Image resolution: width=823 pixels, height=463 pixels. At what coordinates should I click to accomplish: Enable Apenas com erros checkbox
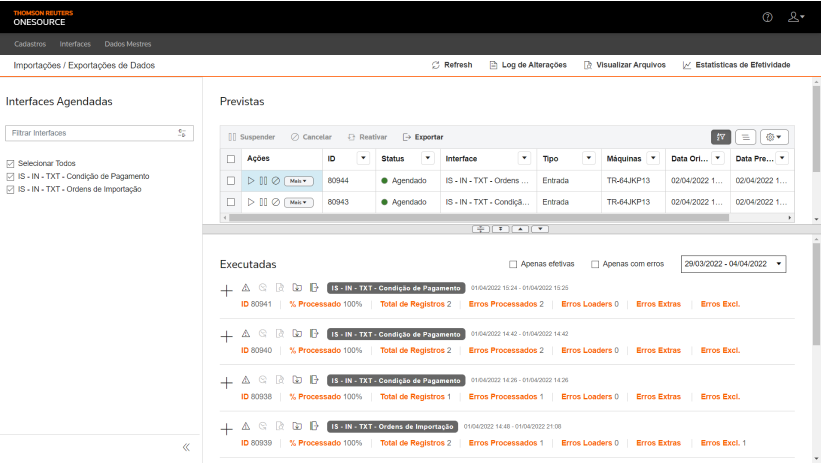(595, 265)
